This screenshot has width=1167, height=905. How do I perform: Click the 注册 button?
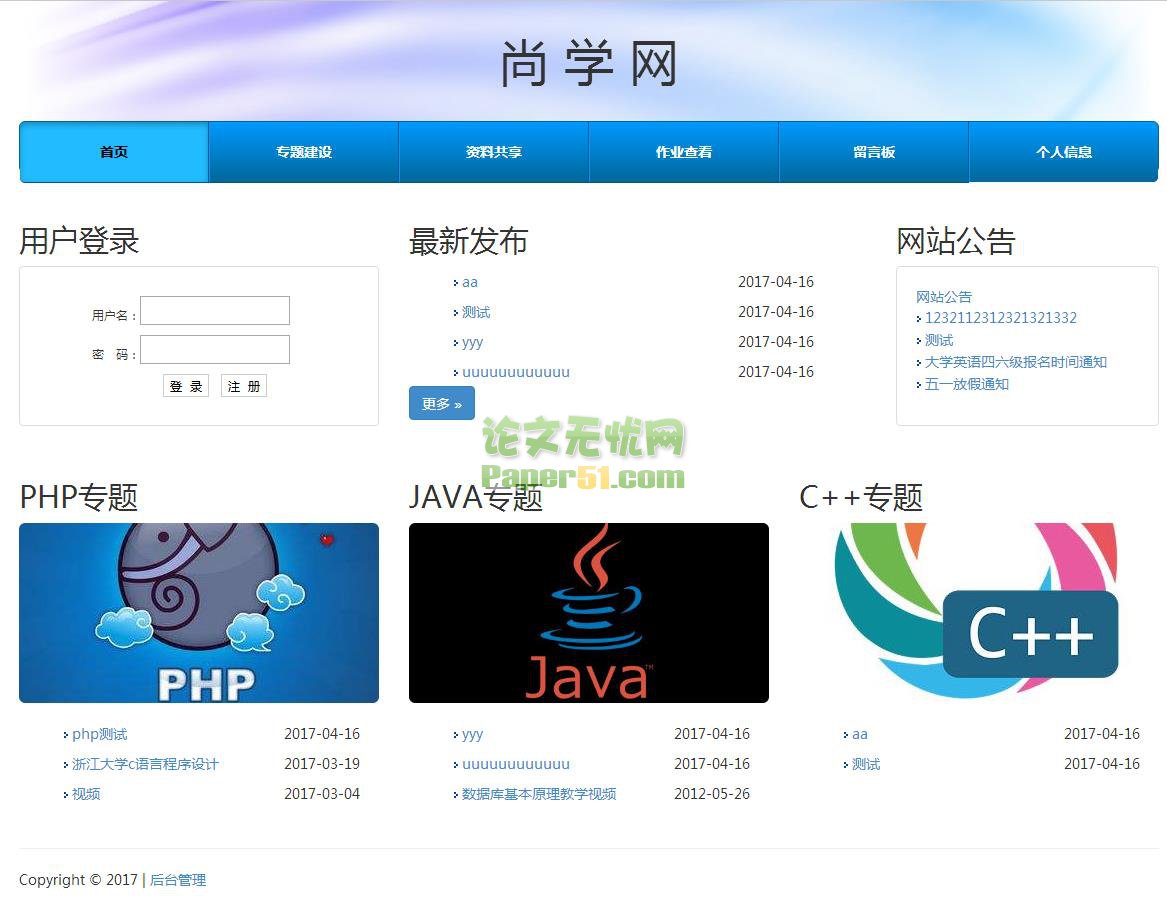point(243,386)
